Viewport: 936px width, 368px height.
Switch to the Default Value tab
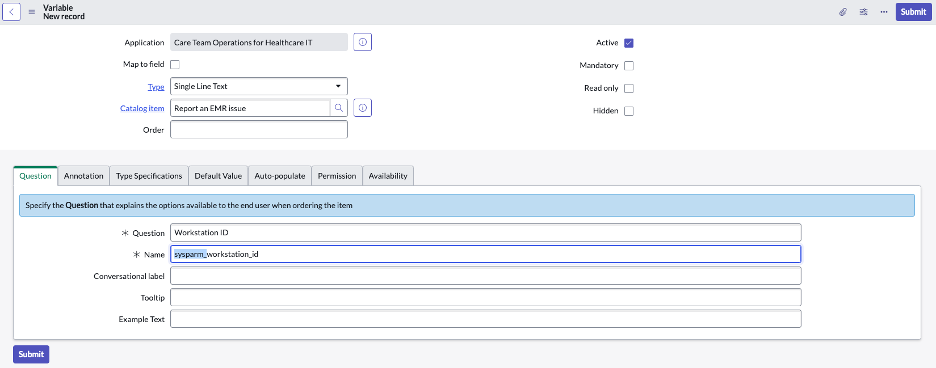[x=218, y=176]
